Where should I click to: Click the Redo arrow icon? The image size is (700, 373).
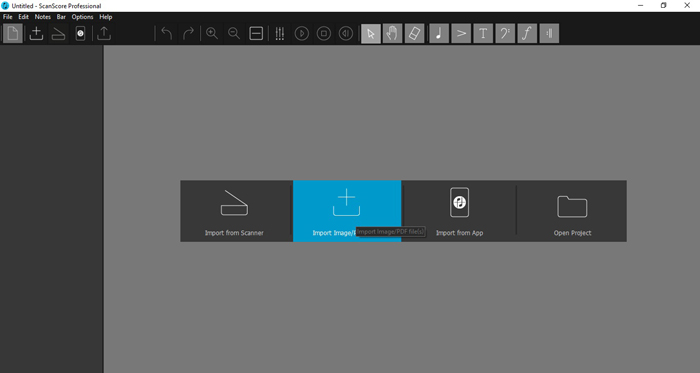(x=188, y=33)
